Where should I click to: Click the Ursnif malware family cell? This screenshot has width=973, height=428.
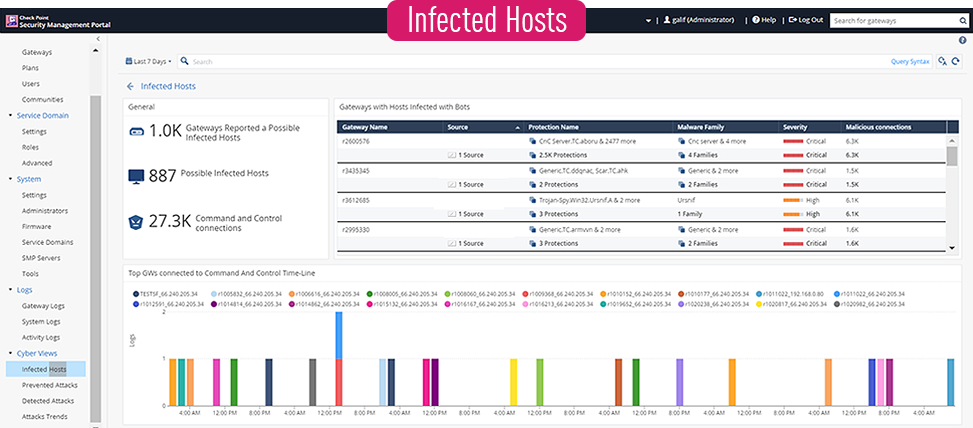click(x=687, y=200)
